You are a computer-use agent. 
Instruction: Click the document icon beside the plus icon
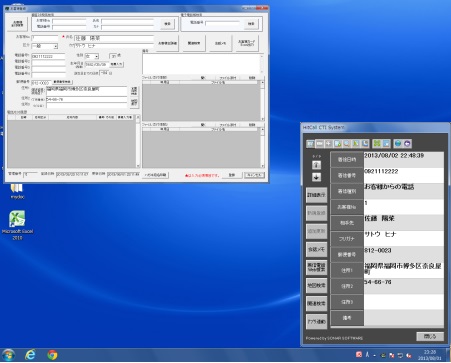point(338,143)
